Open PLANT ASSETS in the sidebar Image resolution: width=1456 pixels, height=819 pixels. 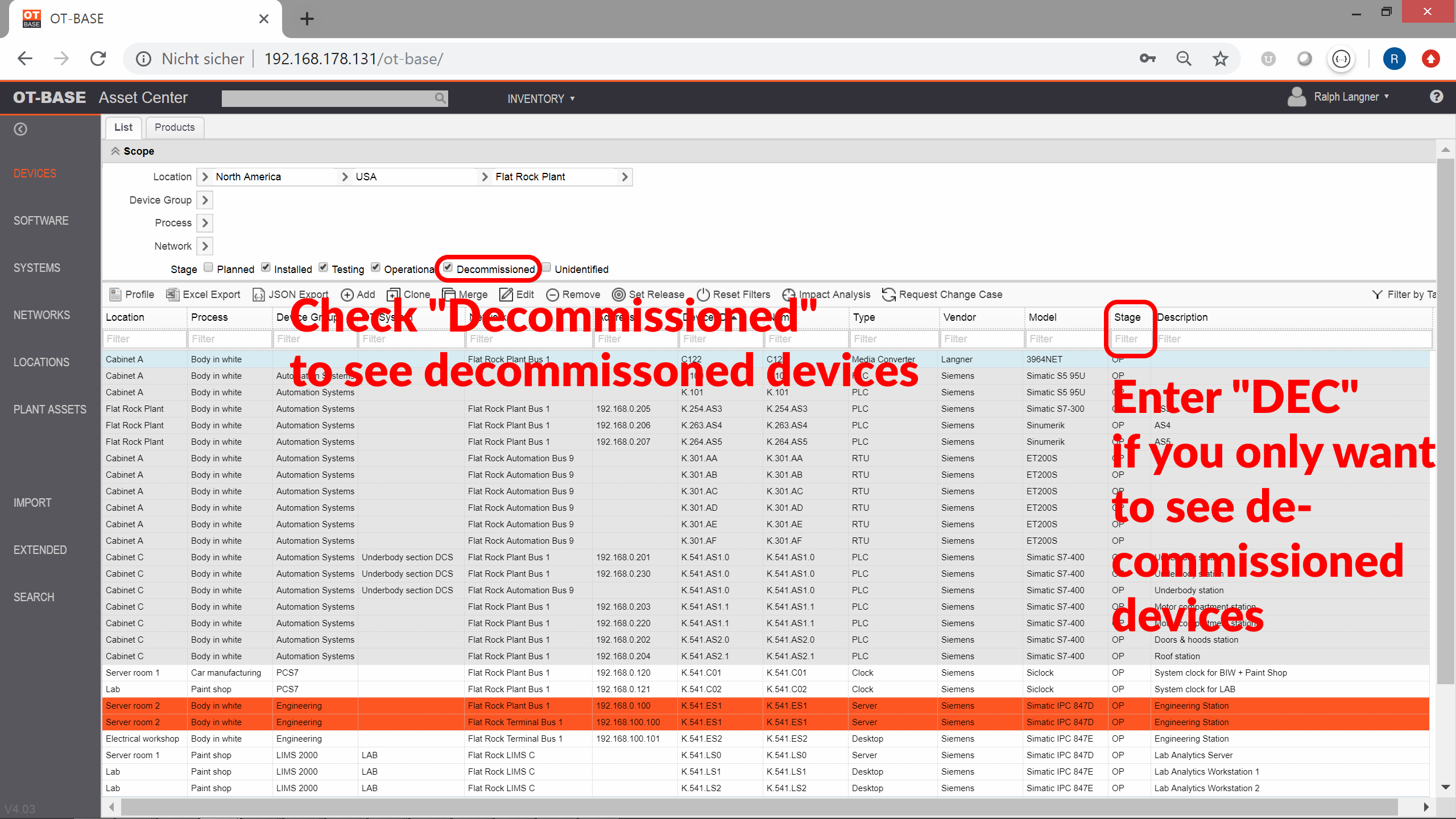[x=50, y=409]
